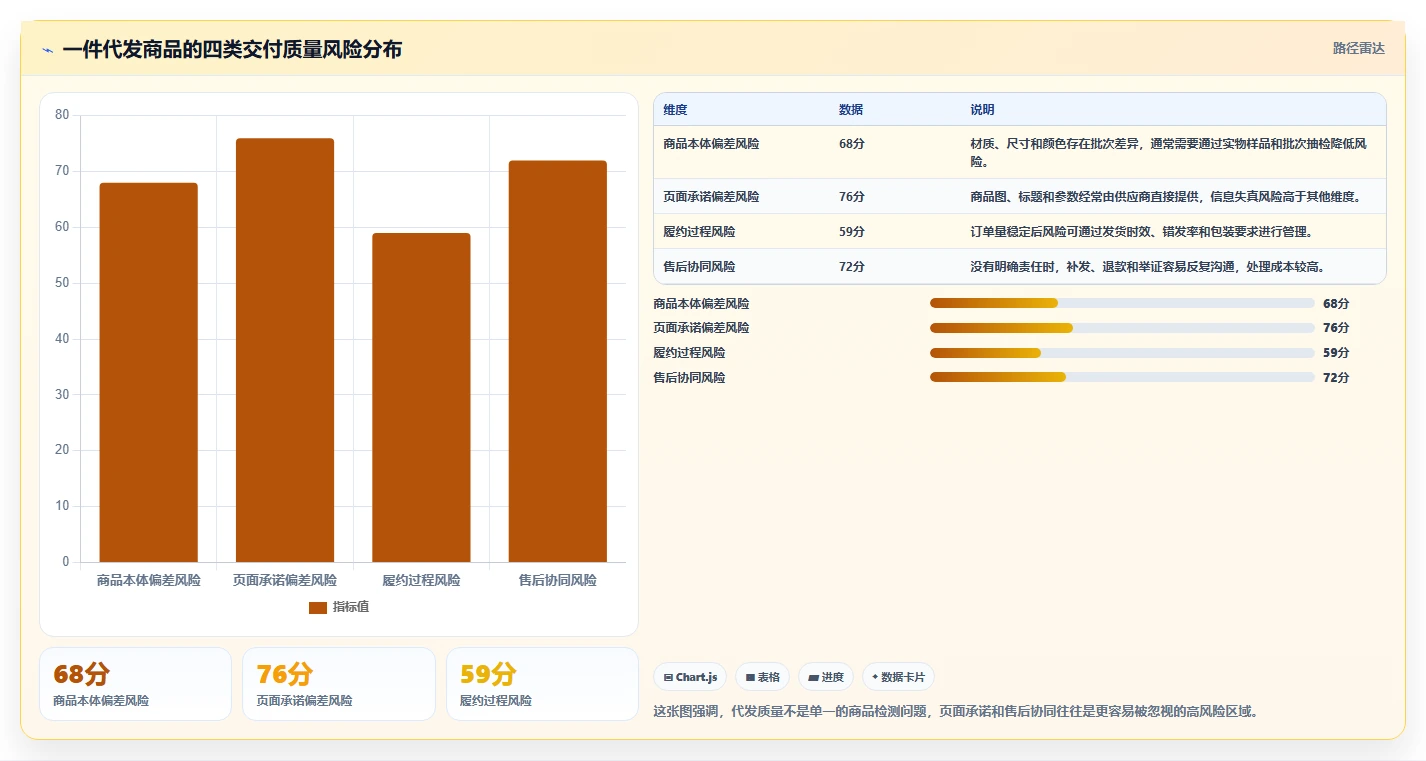Click the summary sentence starting 这张图强调
This screenshot has height=761, width=1426.
click(955, 712)
